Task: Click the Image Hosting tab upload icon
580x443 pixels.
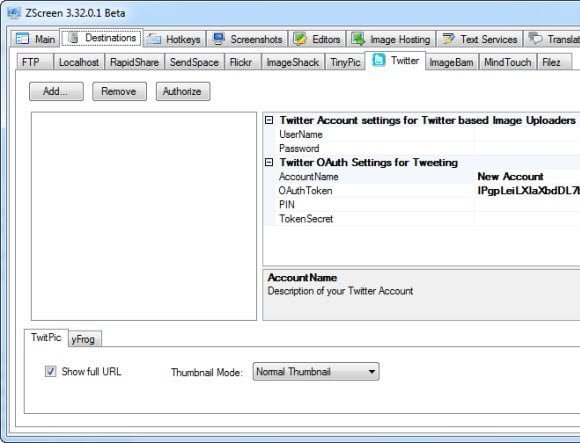Action: [x=358, y=39]
